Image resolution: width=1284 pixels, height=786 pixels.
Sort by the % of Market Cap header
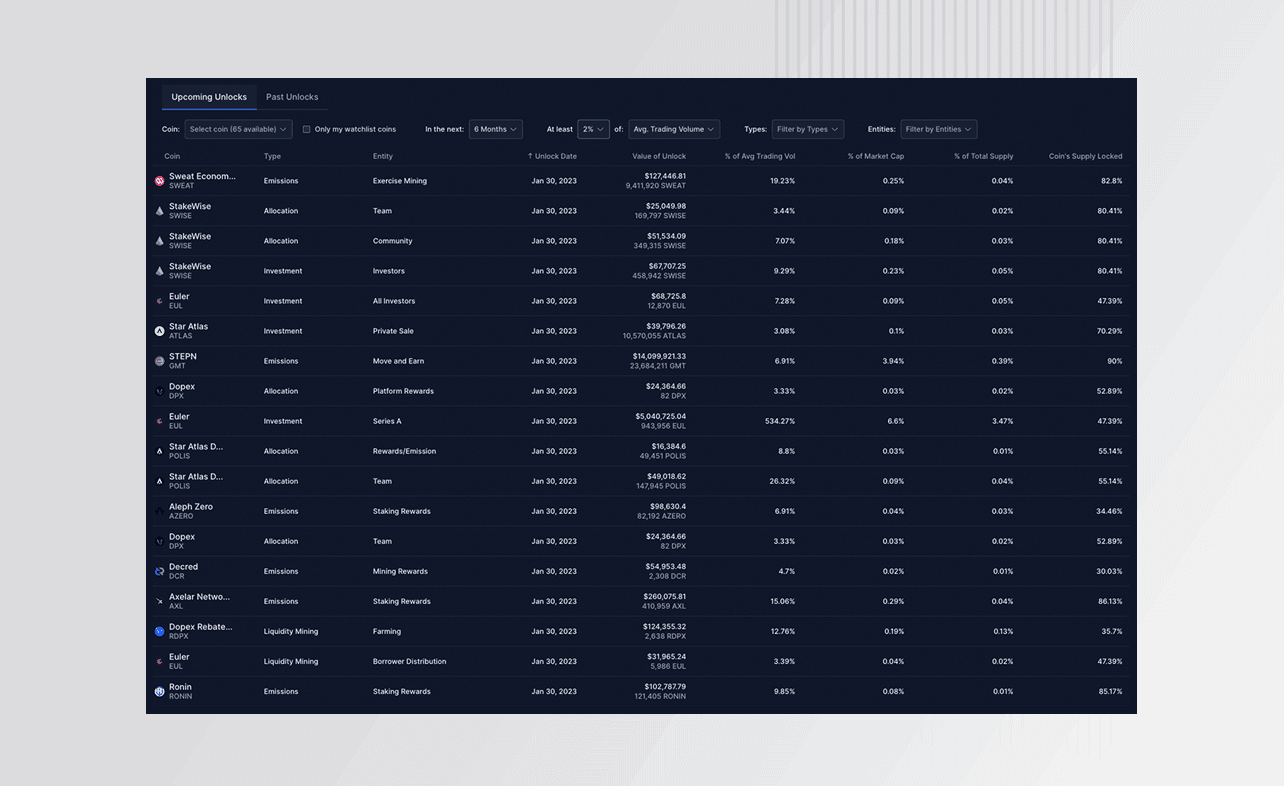point(876,156)
